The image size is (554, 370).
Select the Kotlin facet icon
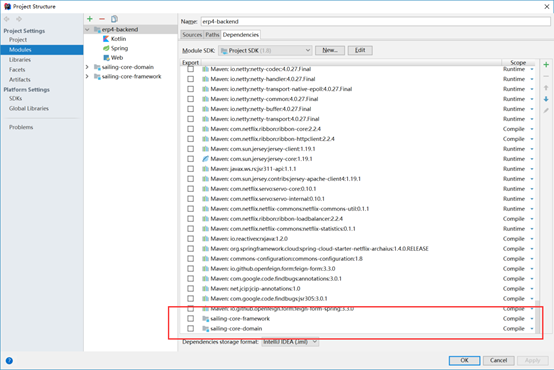click(106, 39)
